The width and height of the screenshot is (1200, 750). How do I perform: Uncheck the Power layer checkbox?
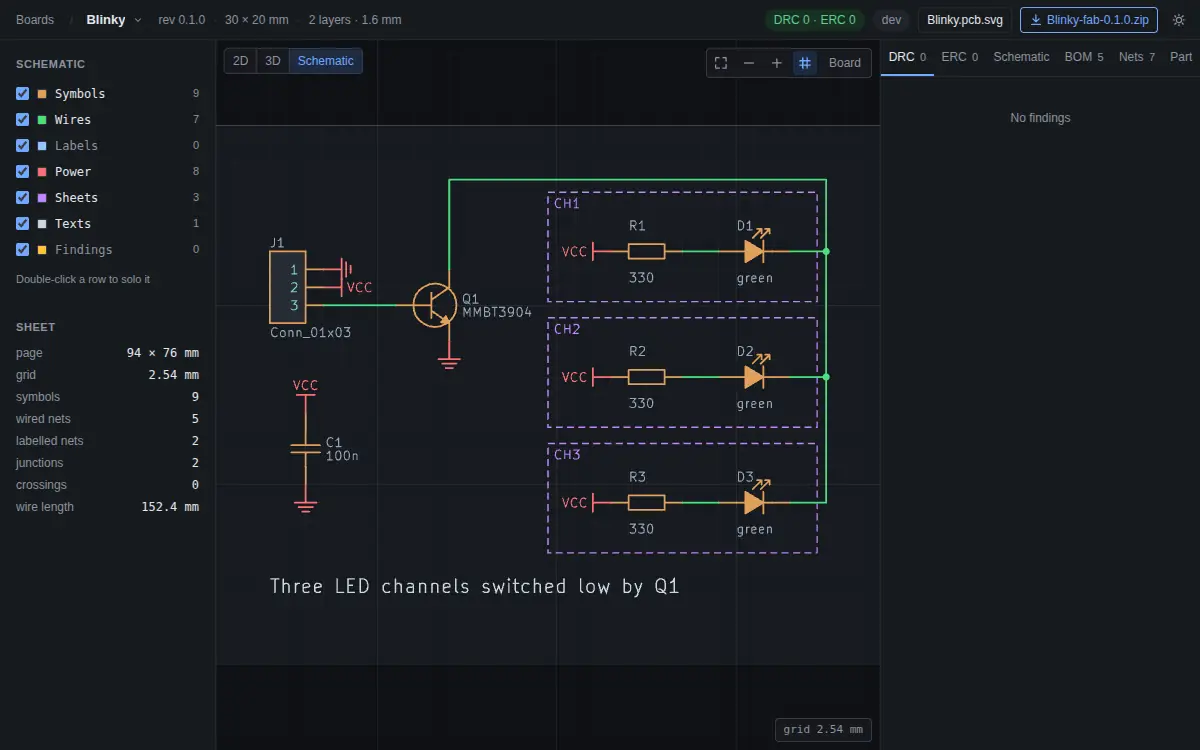pyautogui.click(x=22, y=171)
